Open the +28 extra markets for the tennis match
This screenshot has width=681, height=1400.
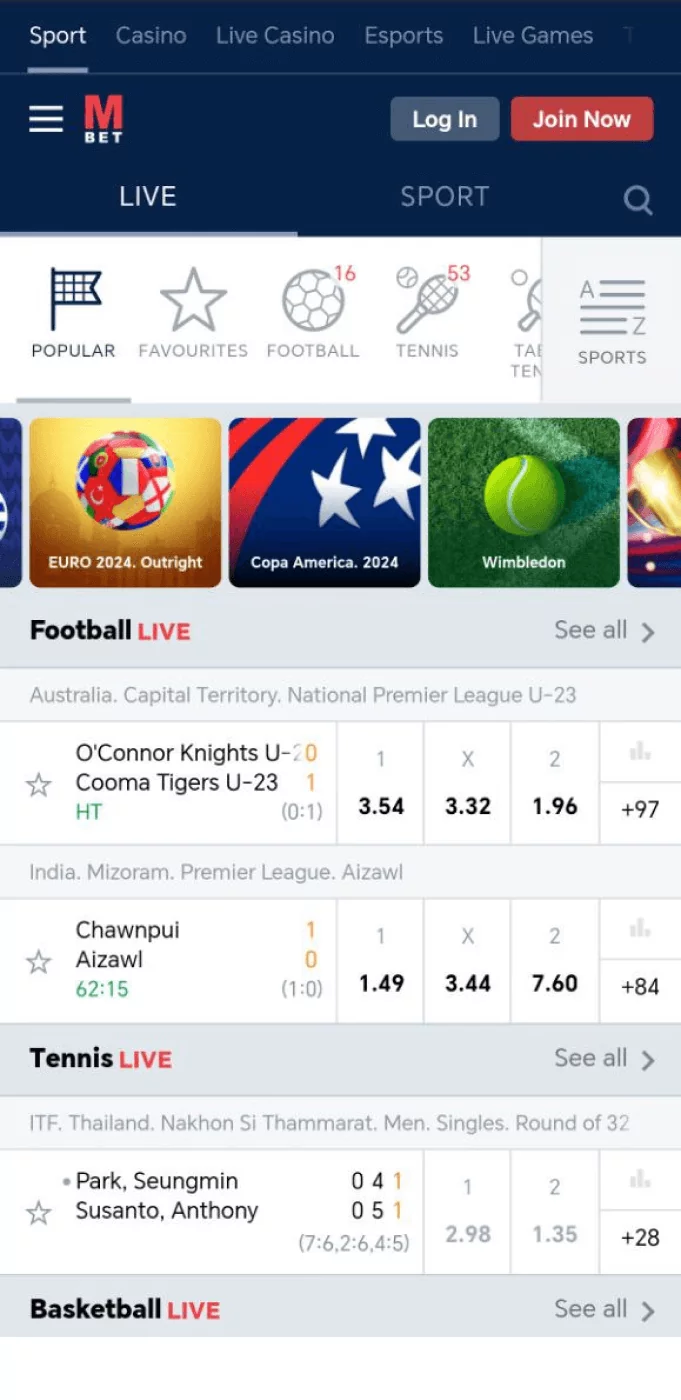(x=641, y=1237)
